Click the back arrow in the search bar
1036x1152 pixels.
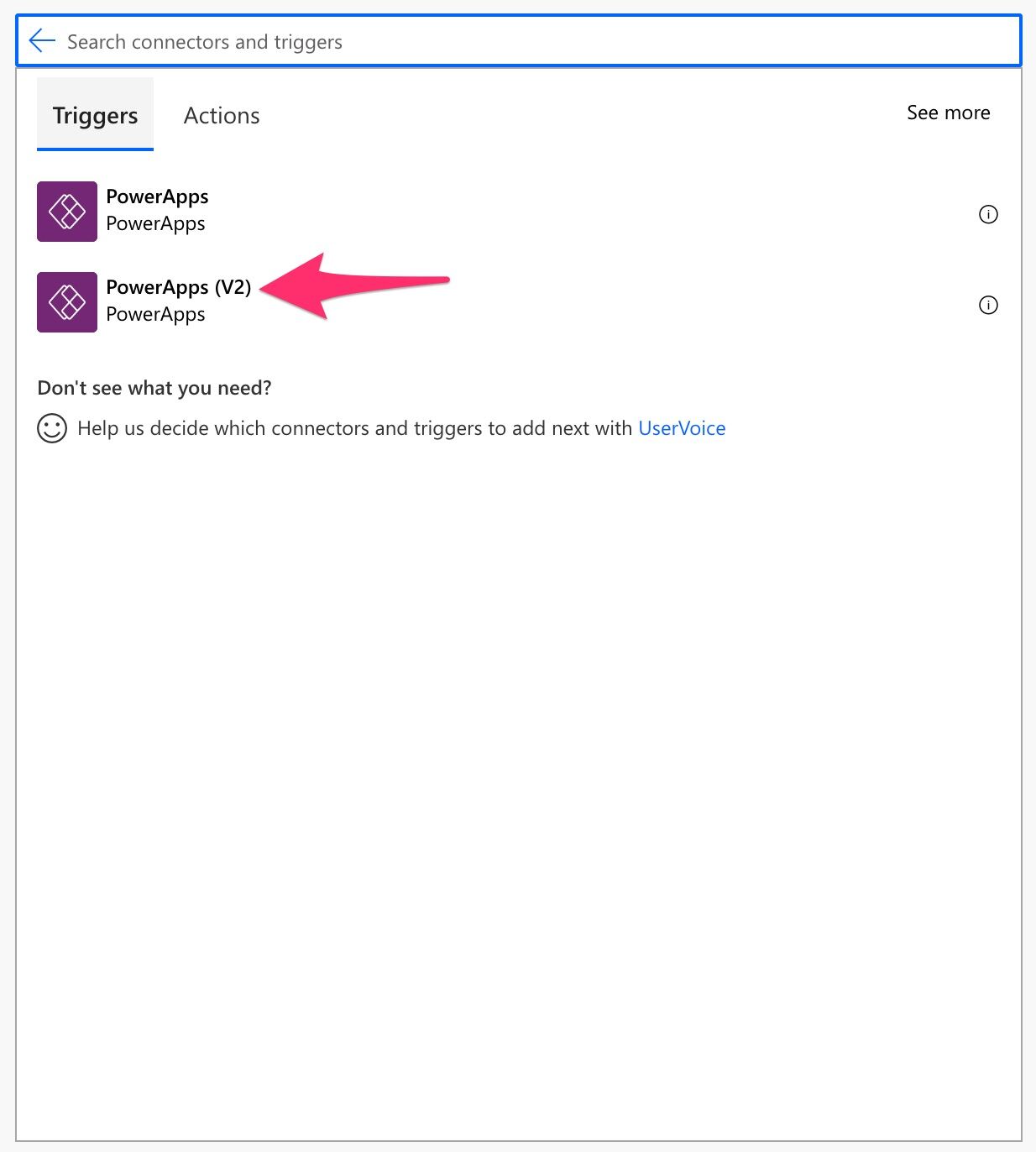(x=41, y=40)
